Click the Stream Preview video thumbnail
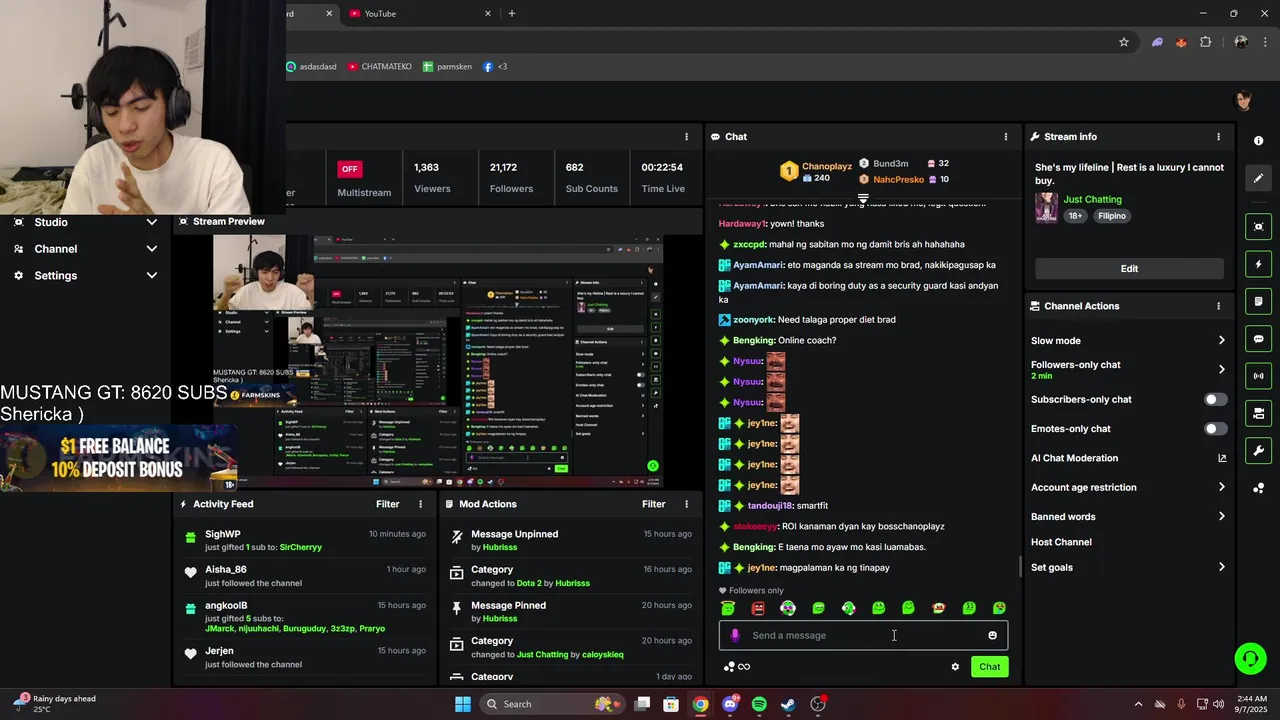Screen dimensions: 1280x720 point(438,362)
